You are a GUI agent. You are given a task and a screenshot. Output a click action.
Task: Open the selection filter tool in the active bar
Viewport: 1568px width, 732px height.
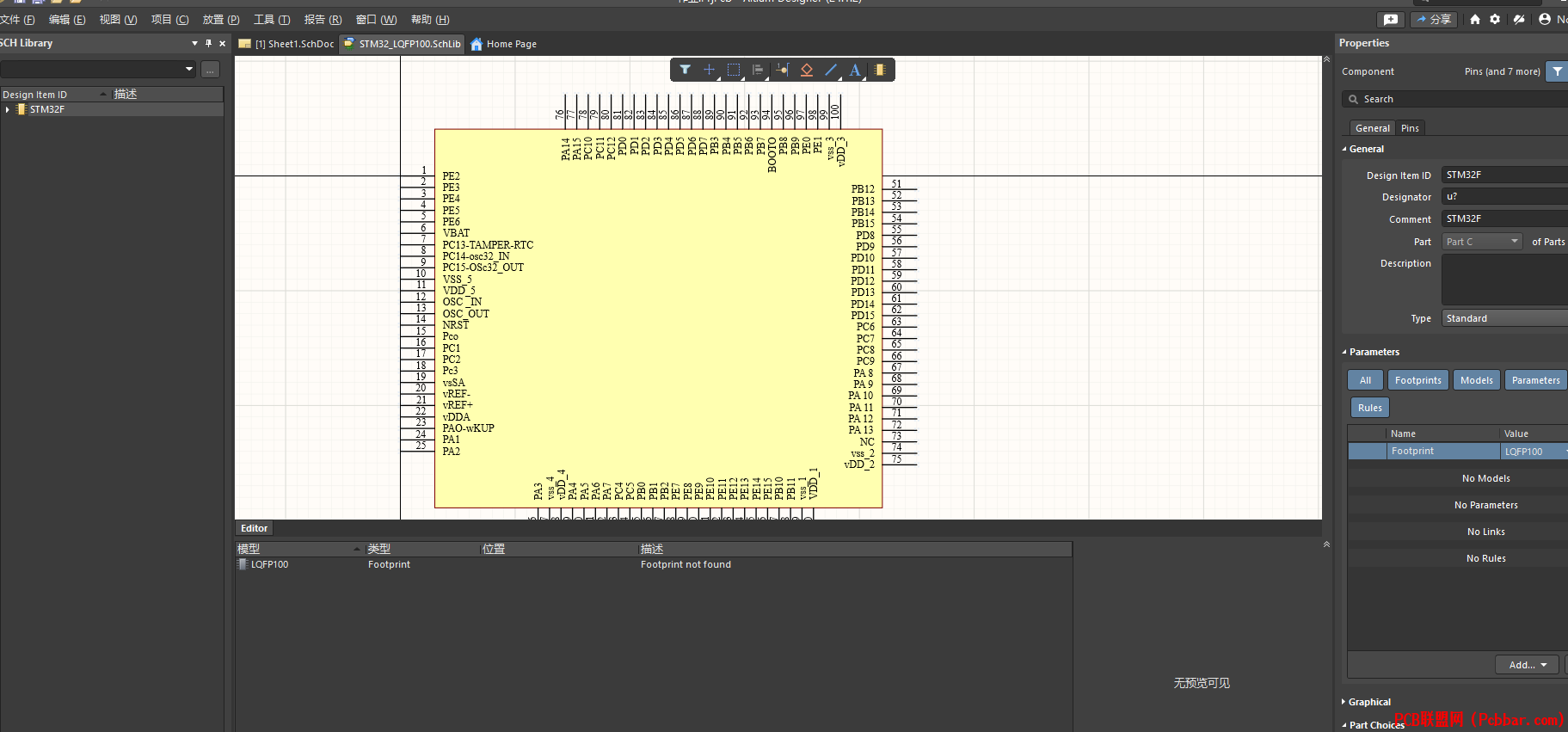[x=685, y=70]
